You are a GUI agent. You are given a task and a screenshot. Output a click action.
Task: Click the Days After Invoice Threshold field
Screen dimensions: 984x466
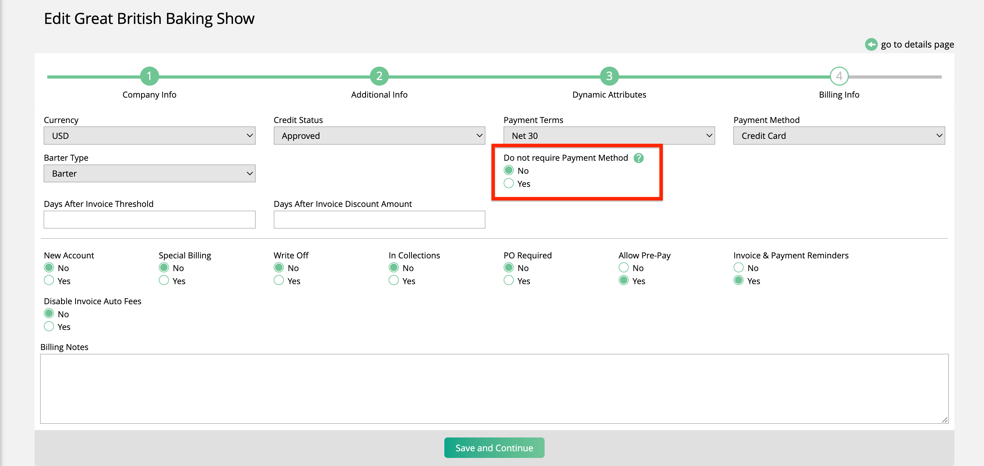click(x=149, y=220)
